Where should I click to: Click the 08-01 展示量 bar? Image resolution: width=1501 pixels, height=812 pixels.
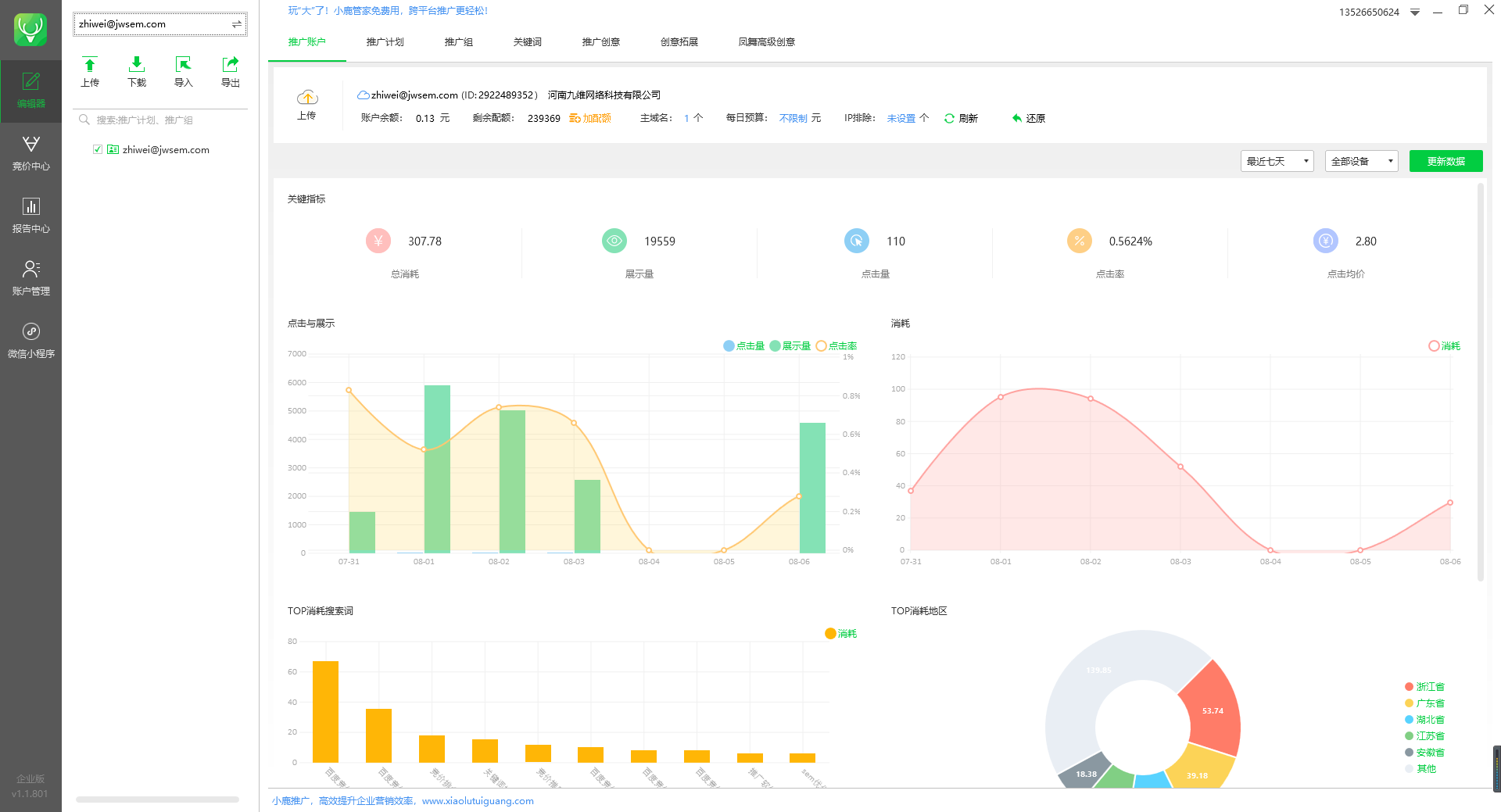[437, 469]
